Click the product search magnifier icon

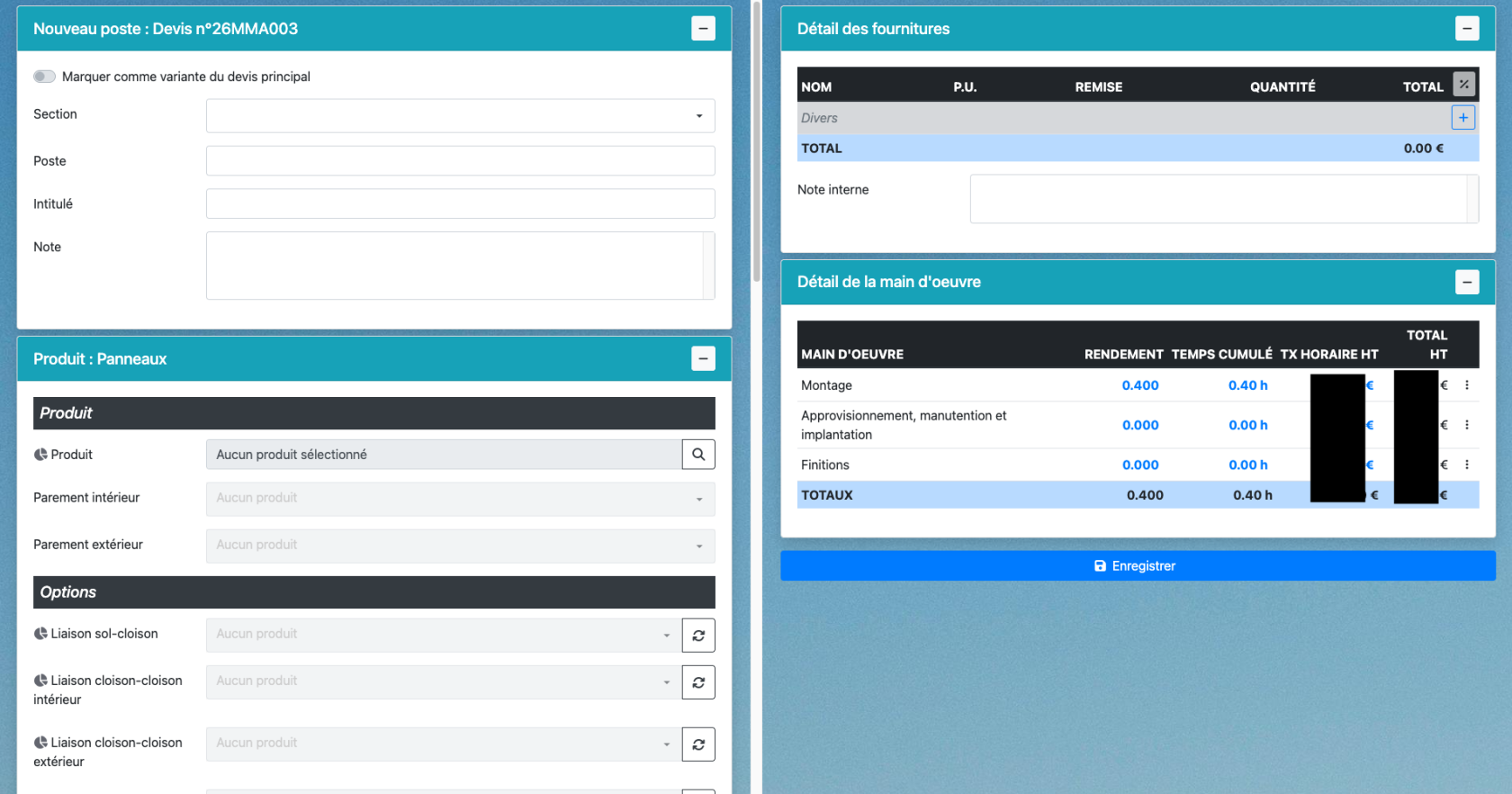coord(697,455)
